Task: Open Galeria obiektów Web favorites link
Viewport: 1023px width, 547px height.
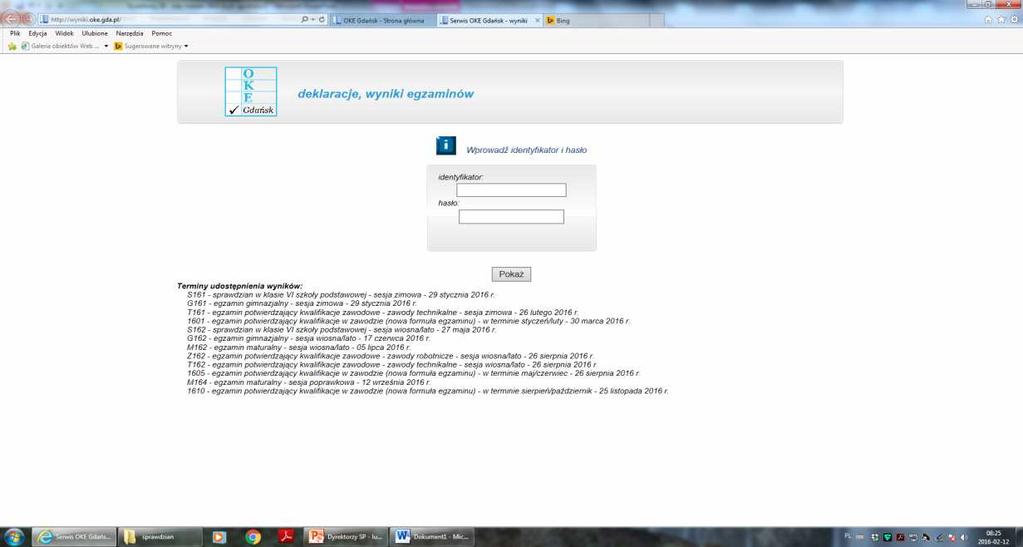Action: 60,46
